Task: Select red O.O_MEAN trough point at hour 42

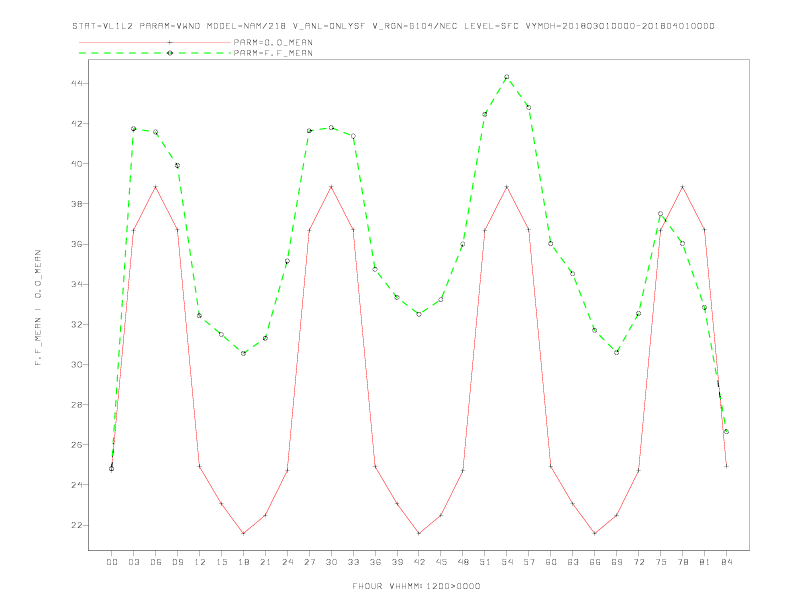Action: pyautogui.click(x=419, y=533)
